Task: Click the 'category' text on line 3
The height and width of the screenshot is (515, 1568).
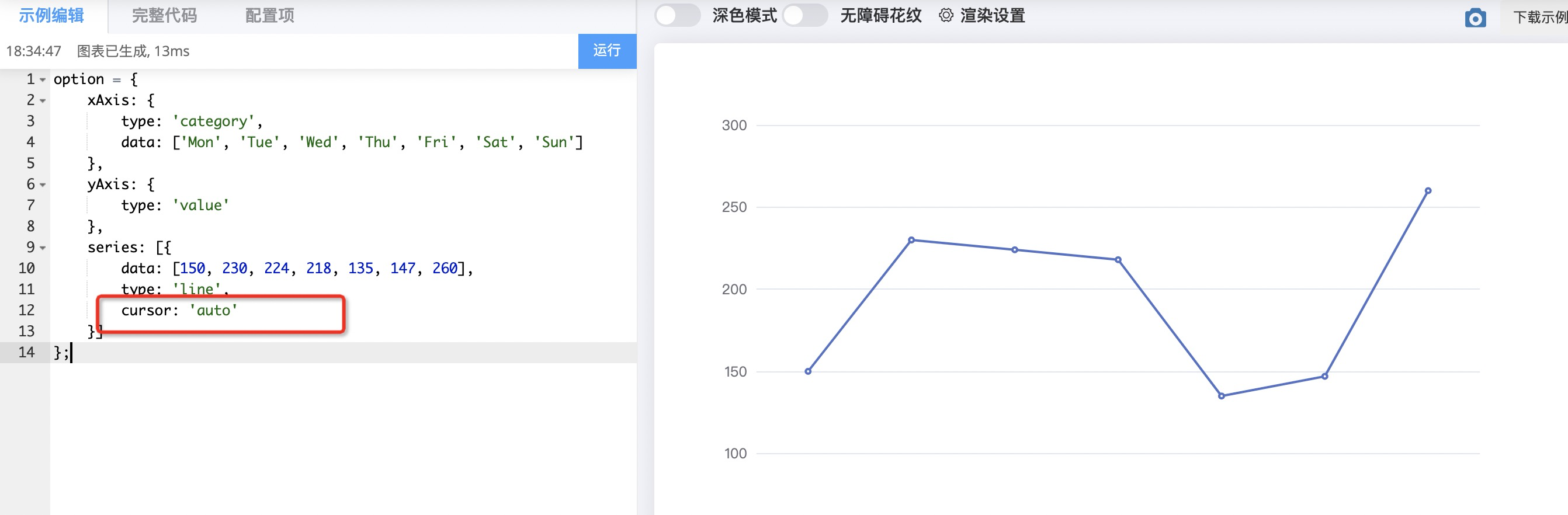Action: [214, 121]
